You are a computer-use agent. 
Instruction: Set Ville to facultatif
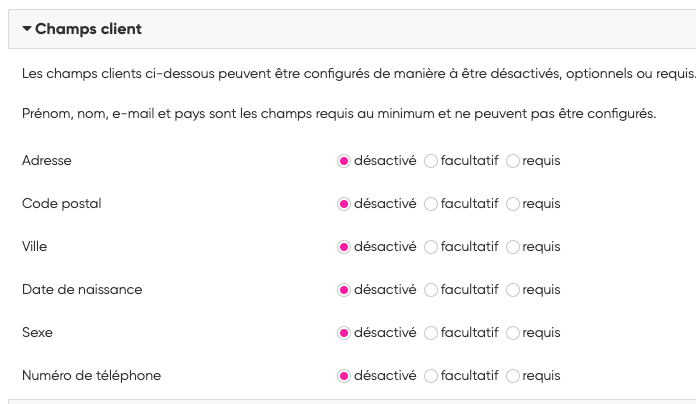pos(431,247)
